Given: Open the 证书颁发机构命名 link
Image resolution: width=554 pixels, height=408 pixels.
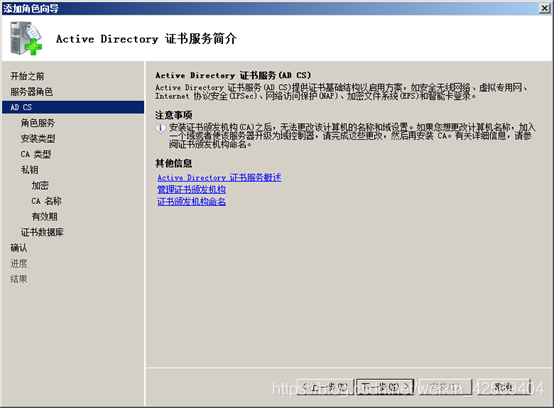Looking at the screenshot, I should pos(191,201).
